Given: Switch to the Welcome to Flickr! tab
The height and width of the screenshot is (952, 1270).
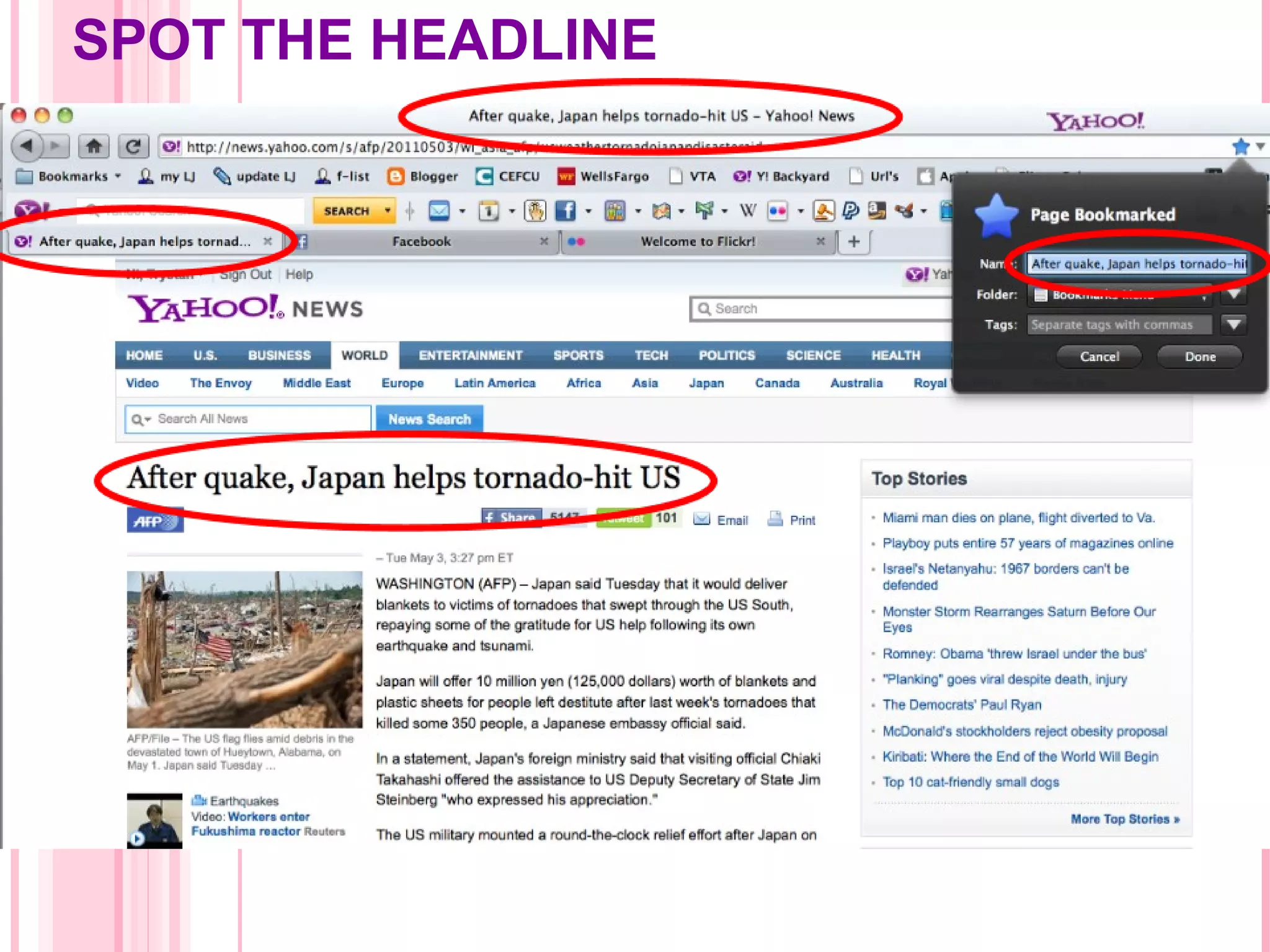Looking at the screenshot, I should [698, 242].
